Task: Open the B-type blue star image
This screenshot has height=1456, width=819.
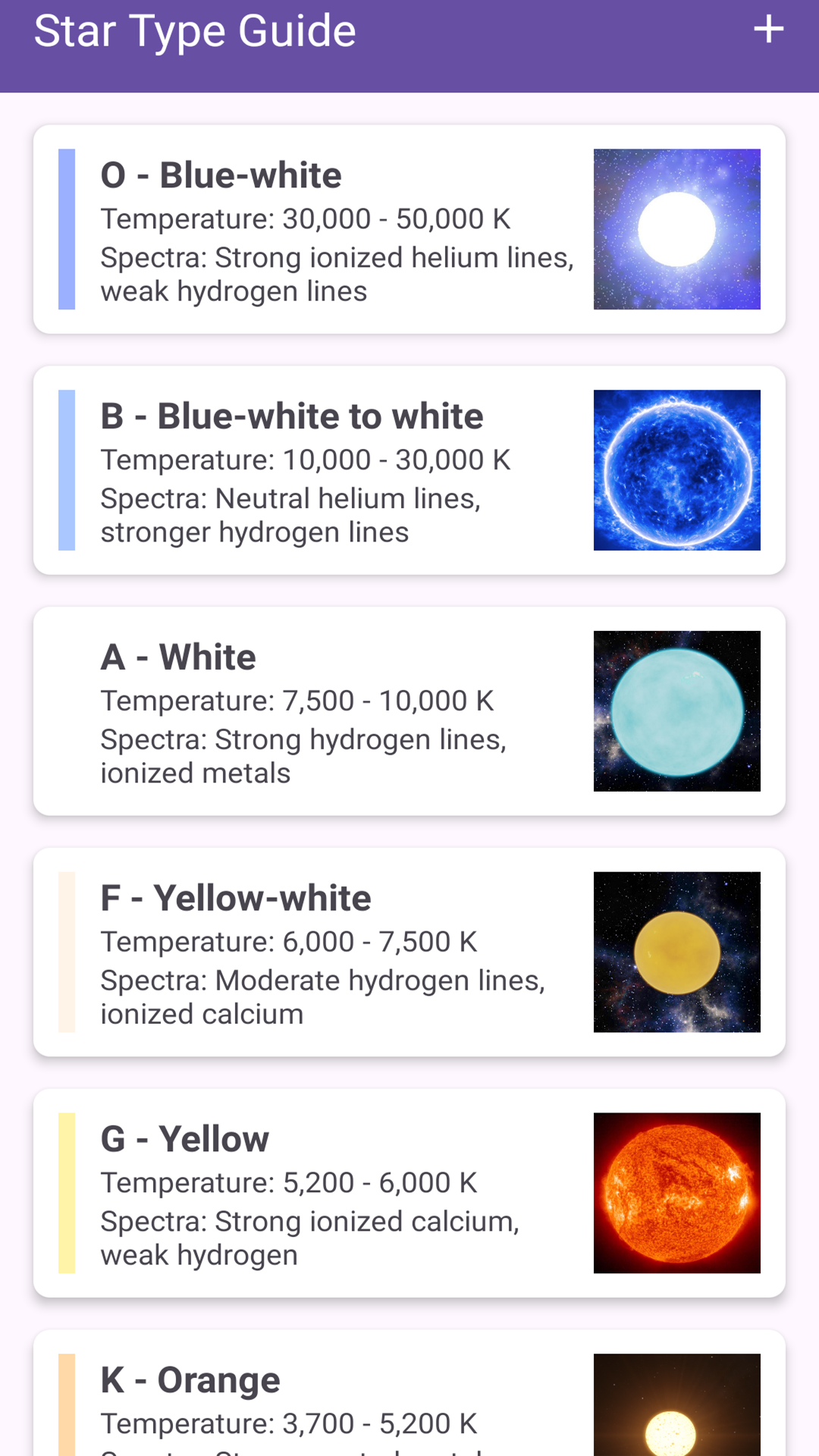Action: [676, 470]
